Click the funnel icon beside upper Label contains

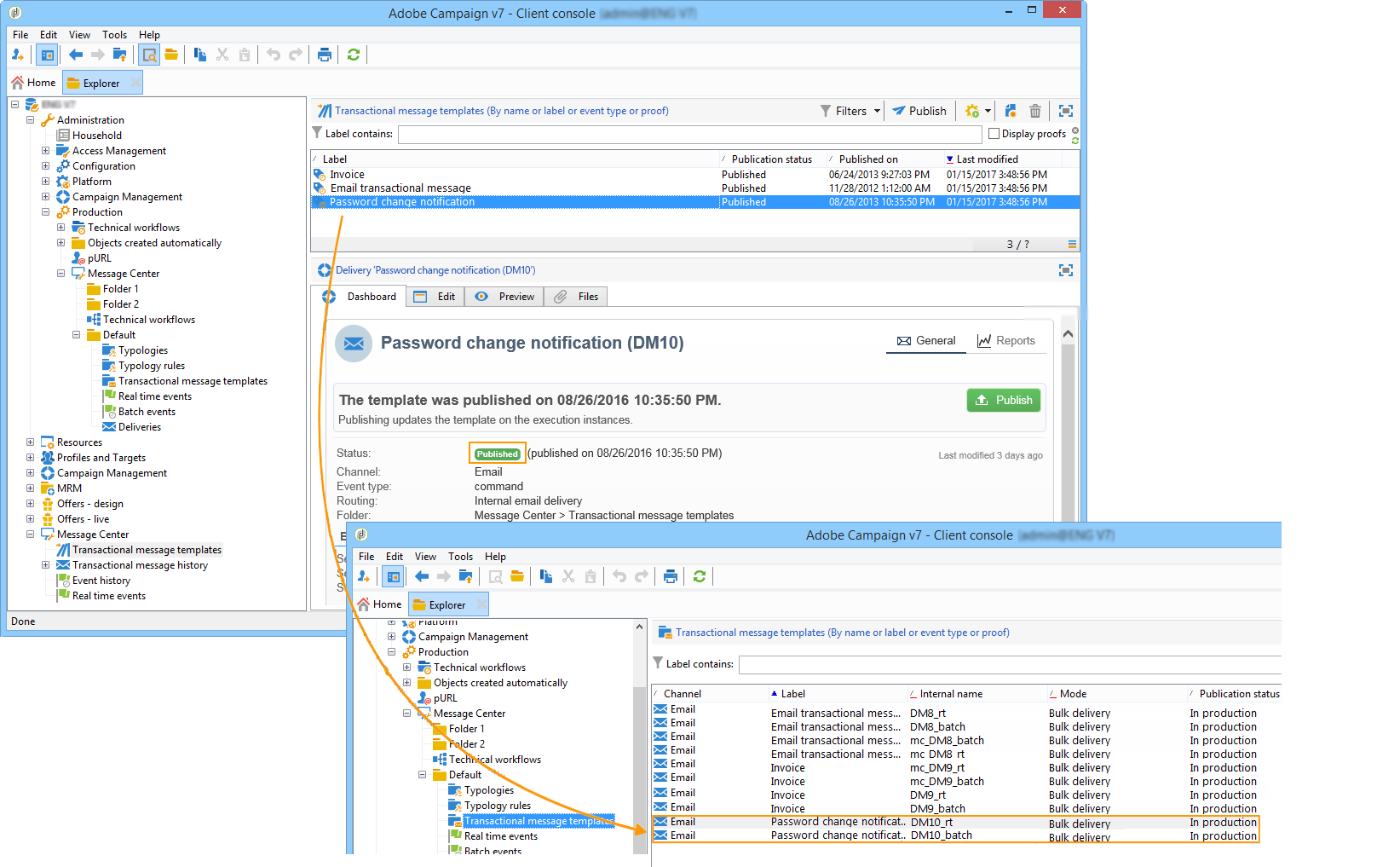click(317, 133)
